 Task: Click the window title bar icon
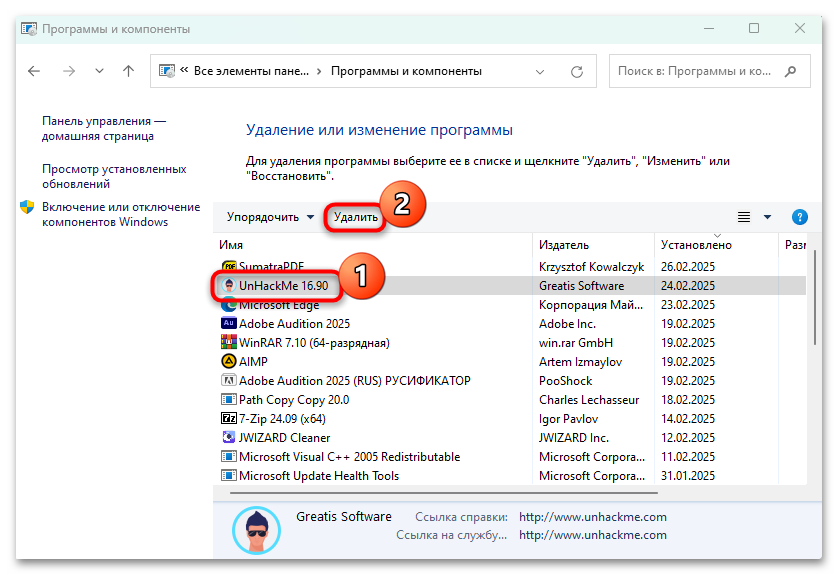[x=29, y=29]
